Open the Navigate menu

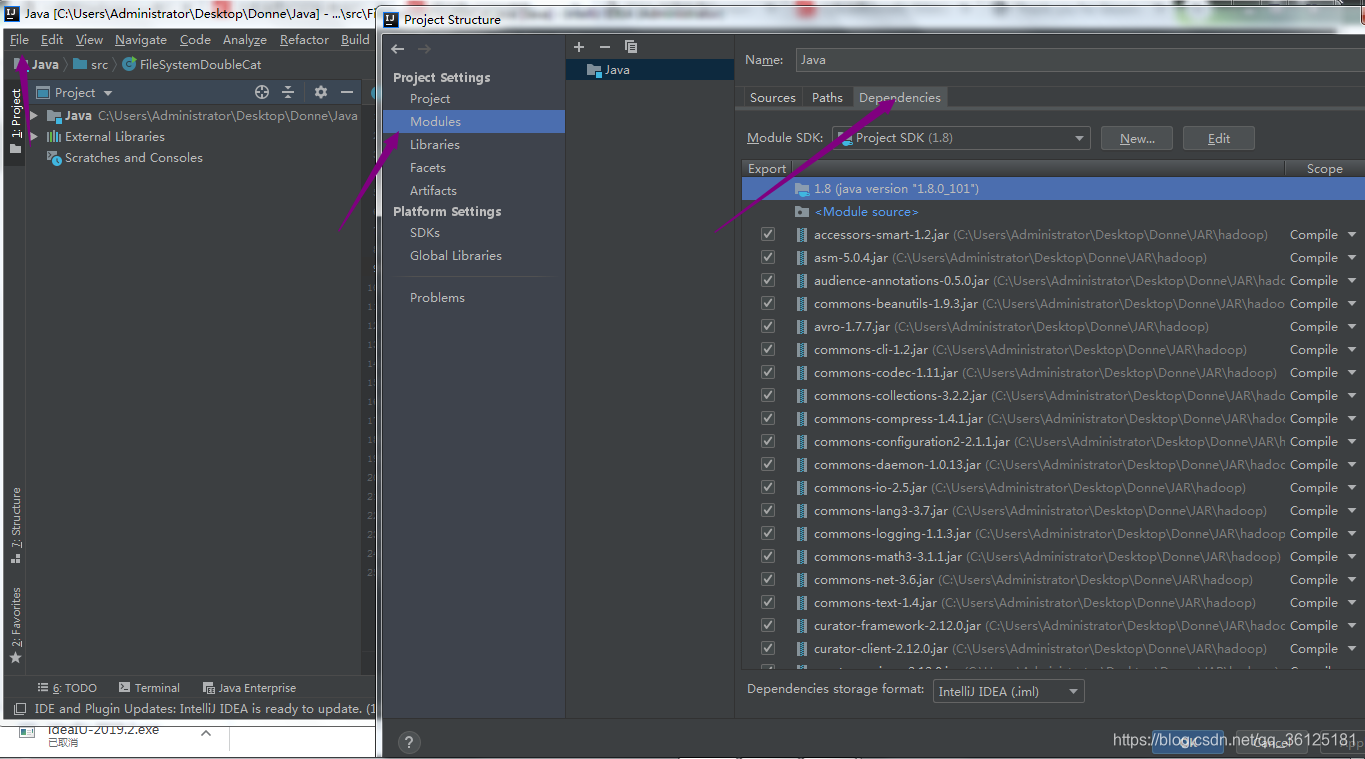(141, 40)
